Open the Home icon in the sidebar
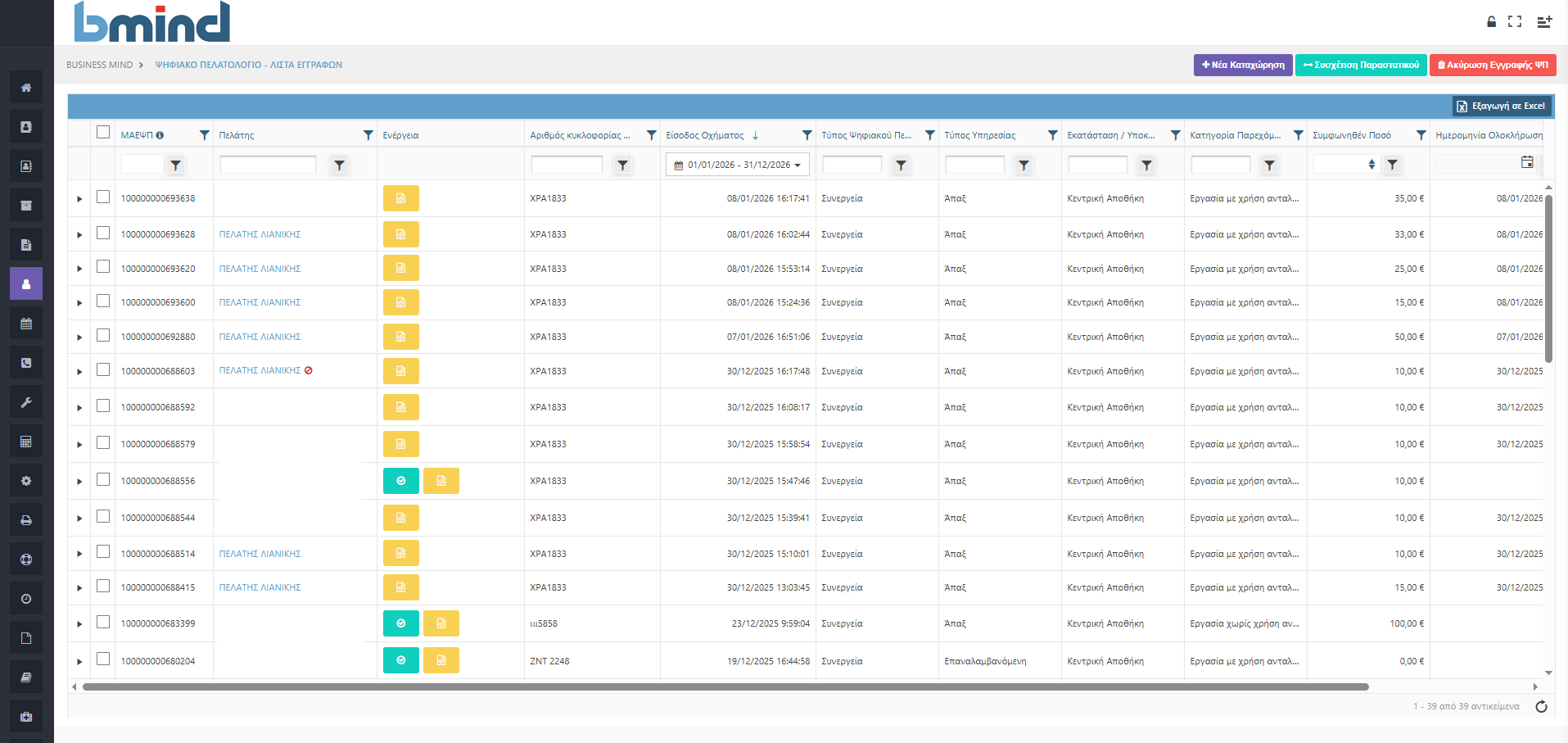1568x743 pixels. 26,88
